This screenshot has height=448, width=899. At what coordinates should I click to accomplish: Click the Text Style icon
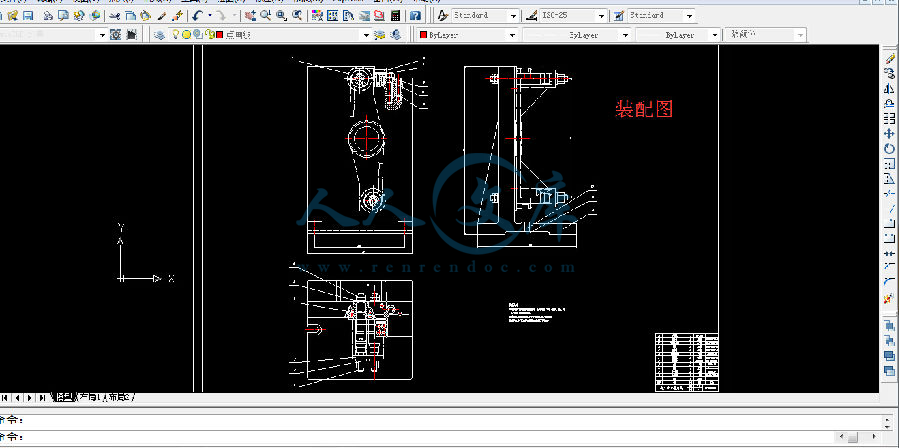point(443,15)
